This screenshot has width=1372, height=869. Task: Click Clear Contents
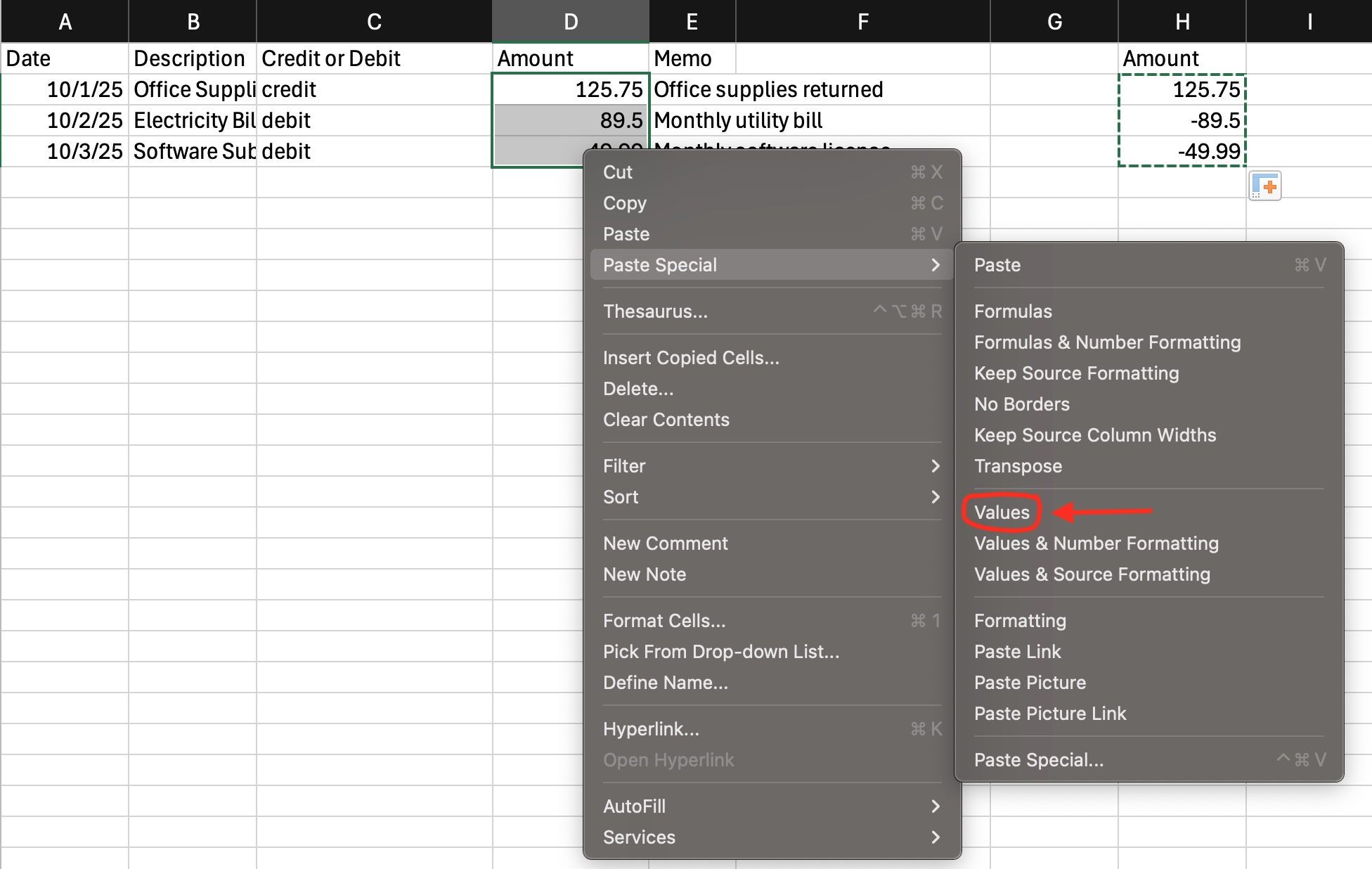[x=772, y=420]
